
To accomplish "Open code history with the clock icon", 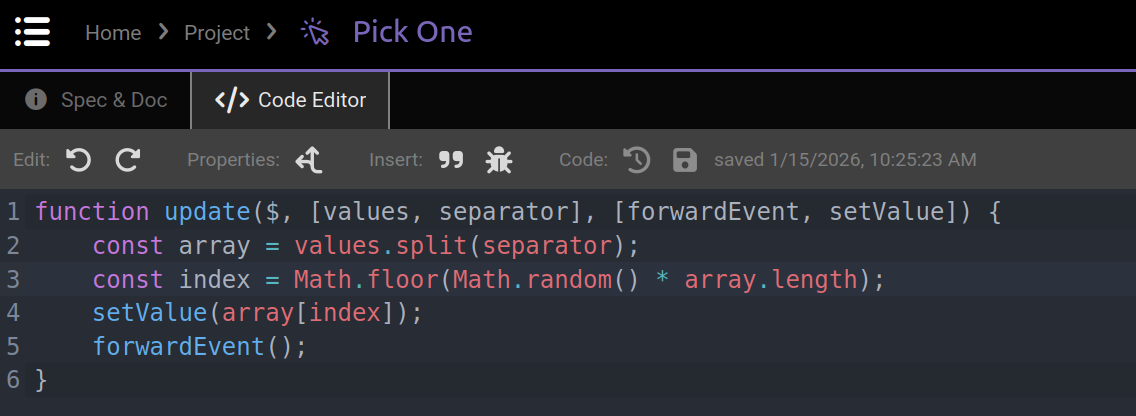I will click(x=637, y=160).
